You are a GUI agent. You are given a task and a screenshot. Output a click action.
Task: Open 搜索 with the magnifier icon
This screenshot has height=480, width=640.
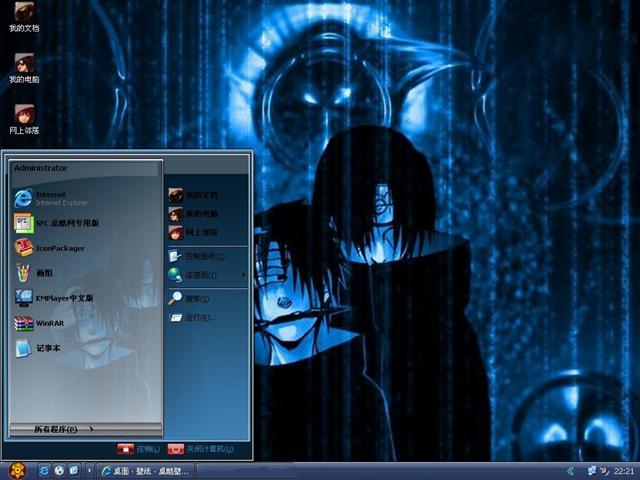pos(189,299)
